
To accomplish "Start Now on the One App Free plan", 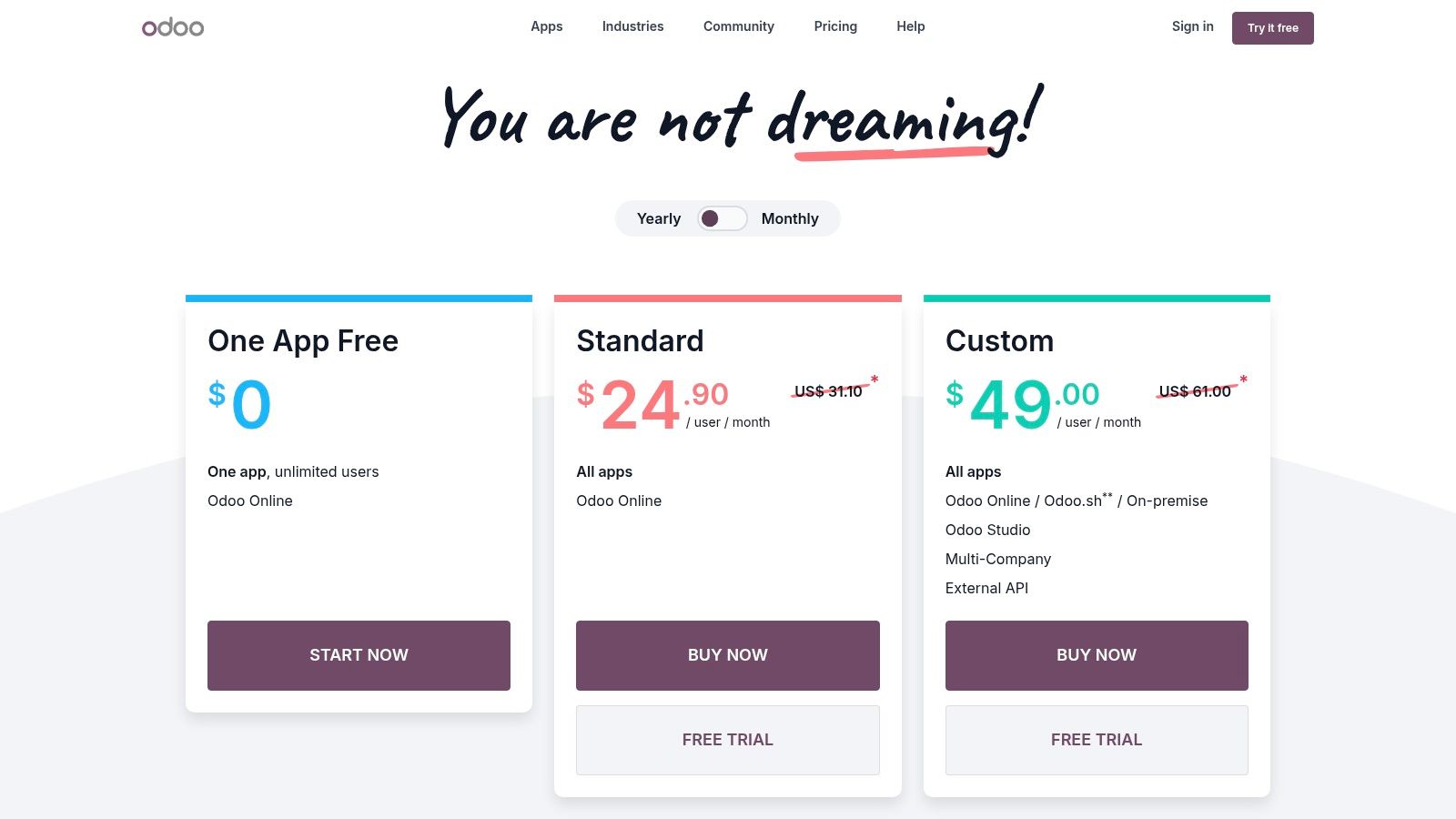I will [359, 655].
